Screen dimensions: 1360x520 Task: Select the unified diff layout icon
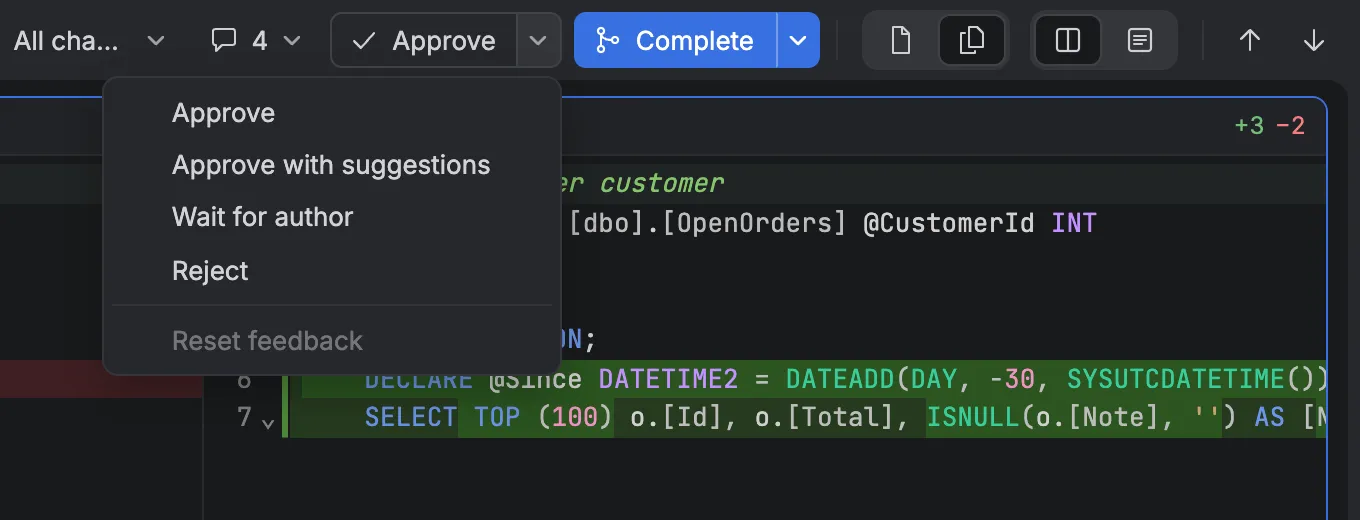1139,41
